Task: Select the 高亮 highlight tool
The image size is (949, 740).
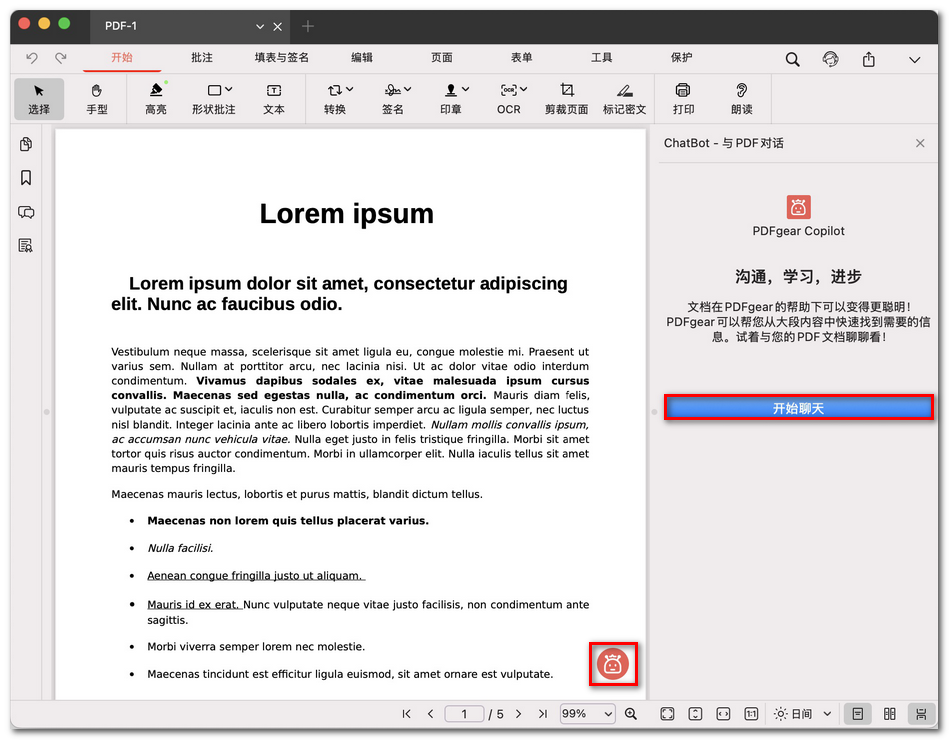Action: [155, 98]
